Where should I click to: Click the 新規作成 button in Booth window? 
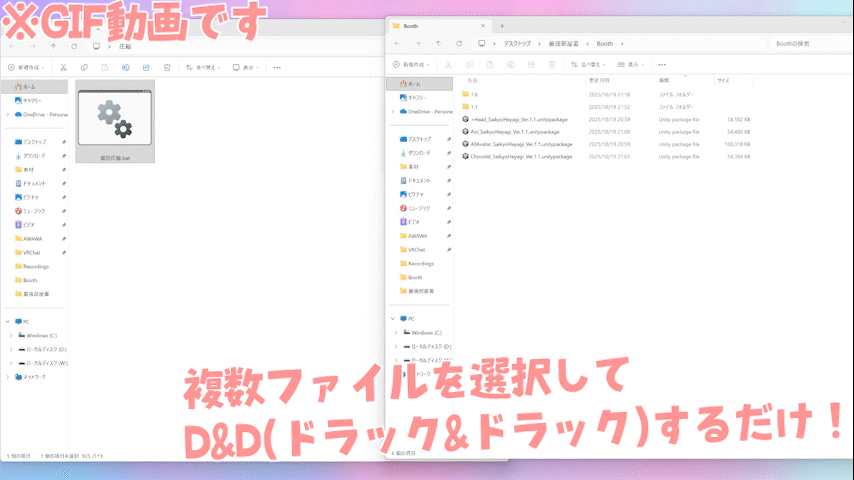click(x=411, y=65)
